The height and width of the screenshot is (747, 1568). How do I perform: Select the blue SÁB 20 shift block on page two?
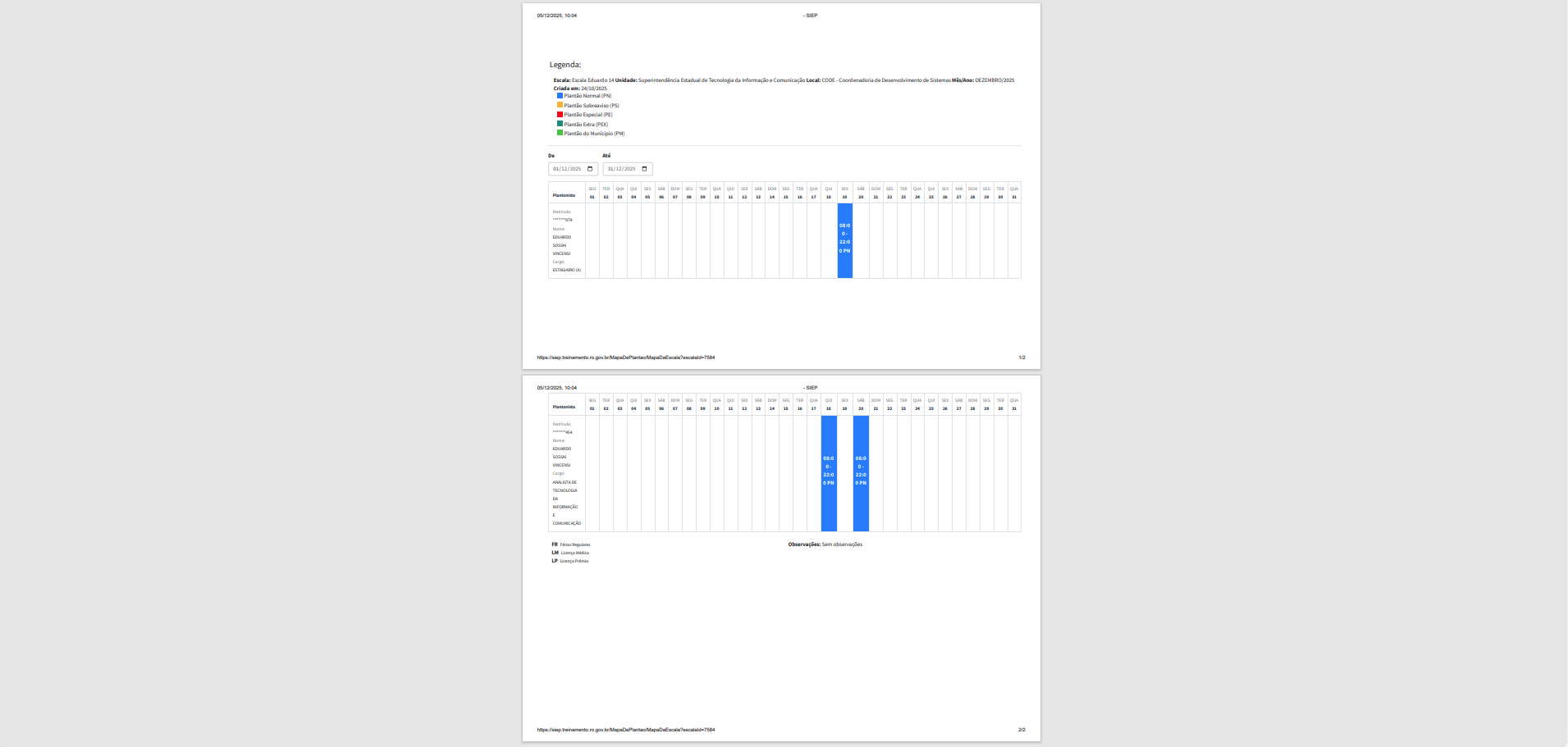click(x=861, y=472)
